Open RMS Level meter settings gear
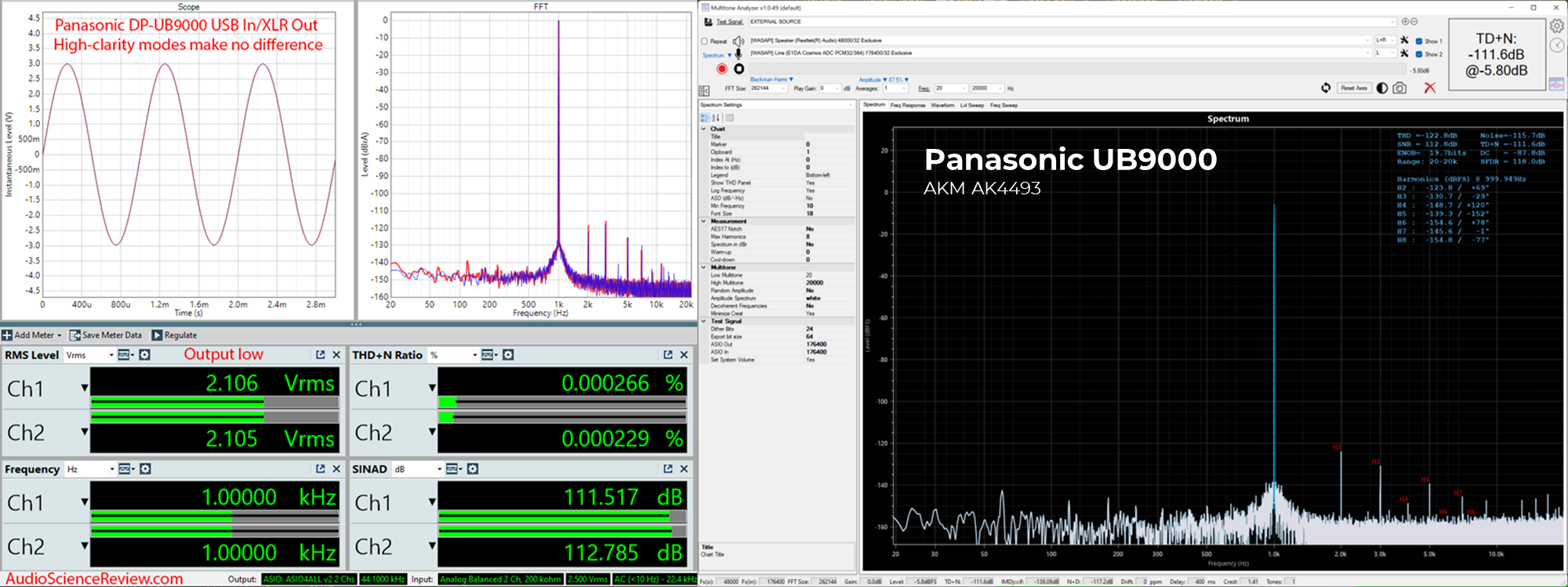1568x587 pixels. tap(145, 355)
